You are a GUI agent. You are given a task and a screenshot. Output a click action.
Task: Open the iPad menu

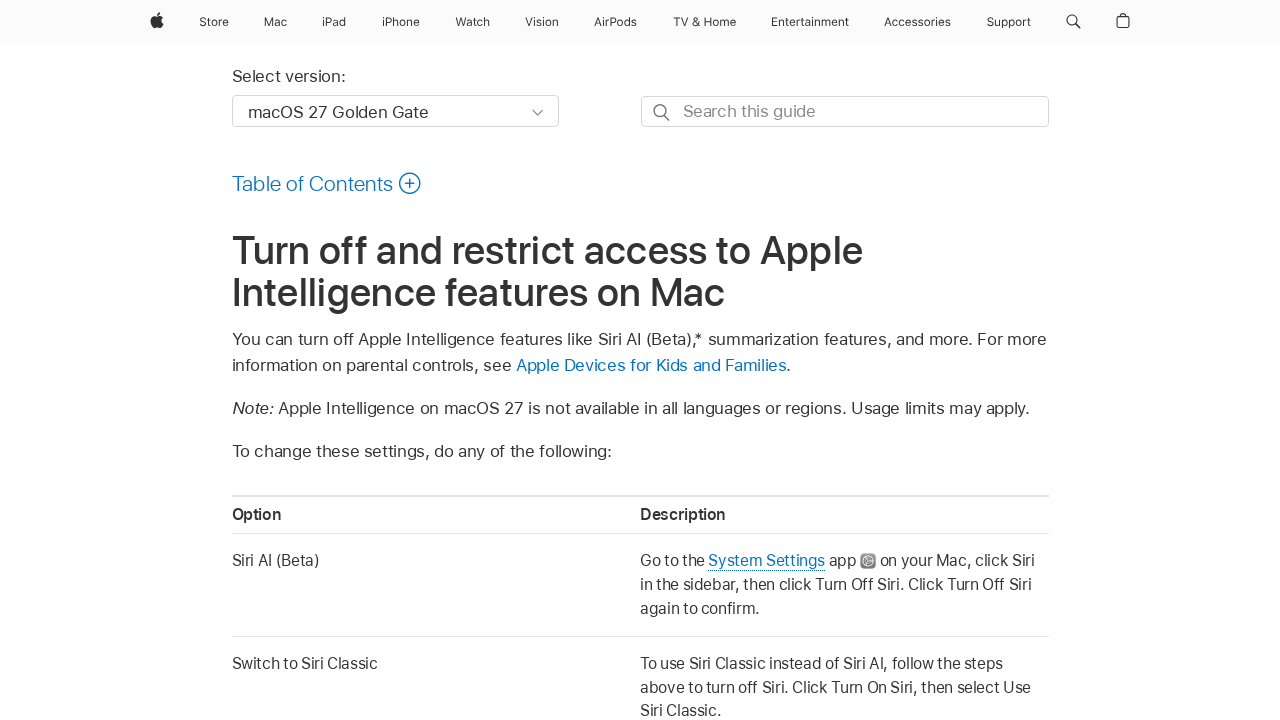334,22
